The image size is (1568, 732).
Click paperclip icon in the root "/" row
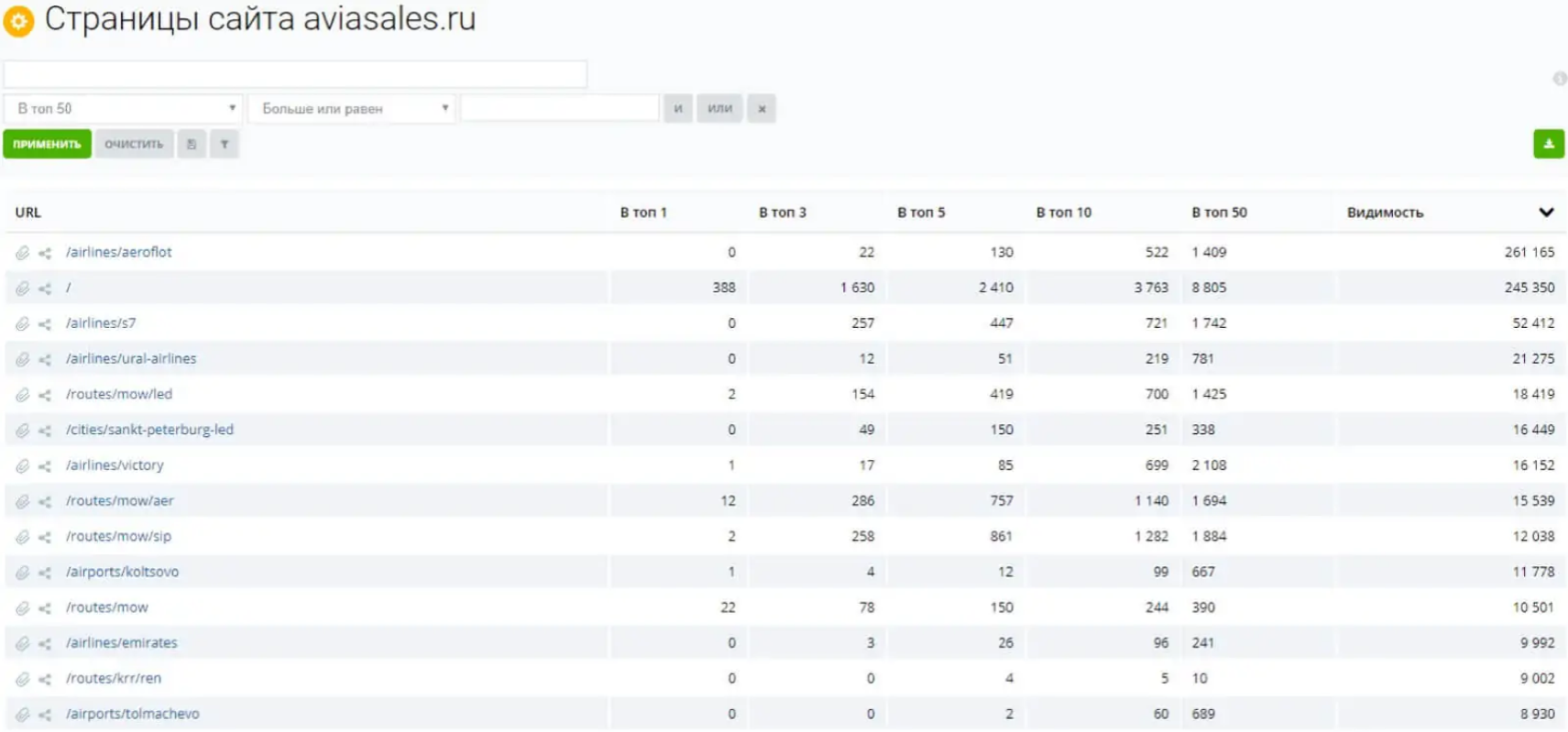pyautogui.click(x=23, y=289)
